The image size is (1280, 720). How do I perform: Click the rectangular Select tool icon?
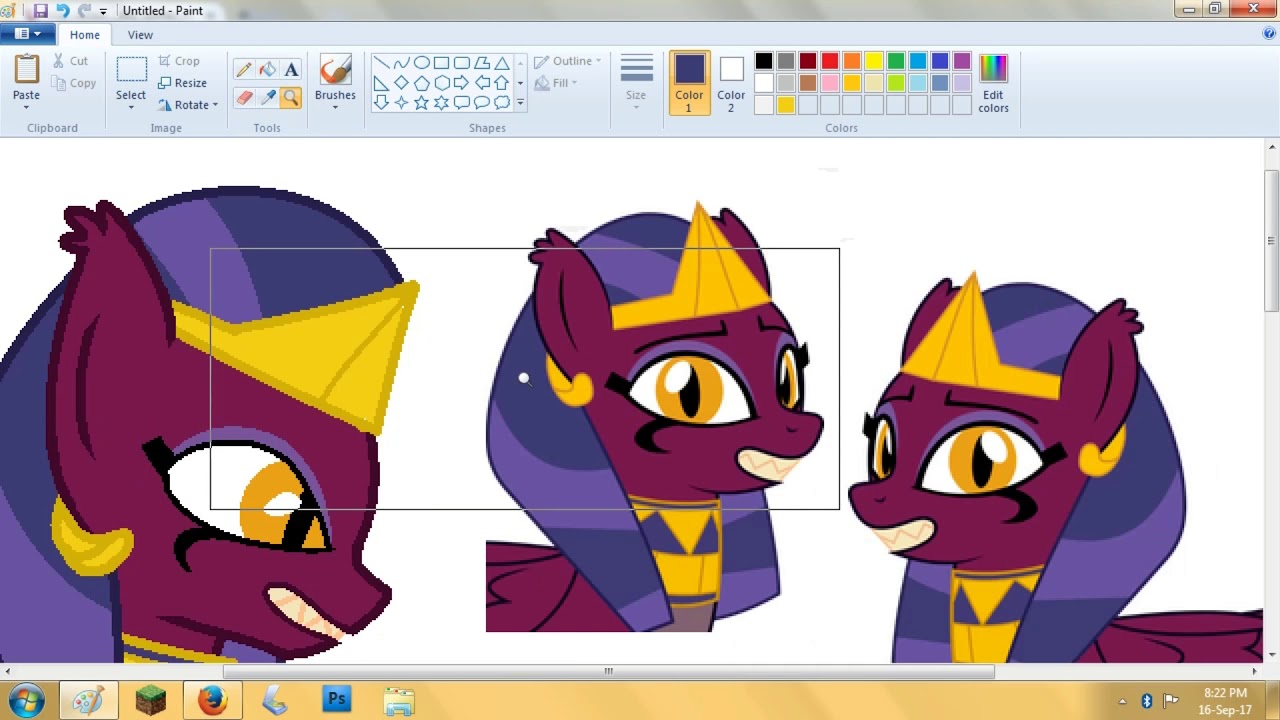pos(131,70)
